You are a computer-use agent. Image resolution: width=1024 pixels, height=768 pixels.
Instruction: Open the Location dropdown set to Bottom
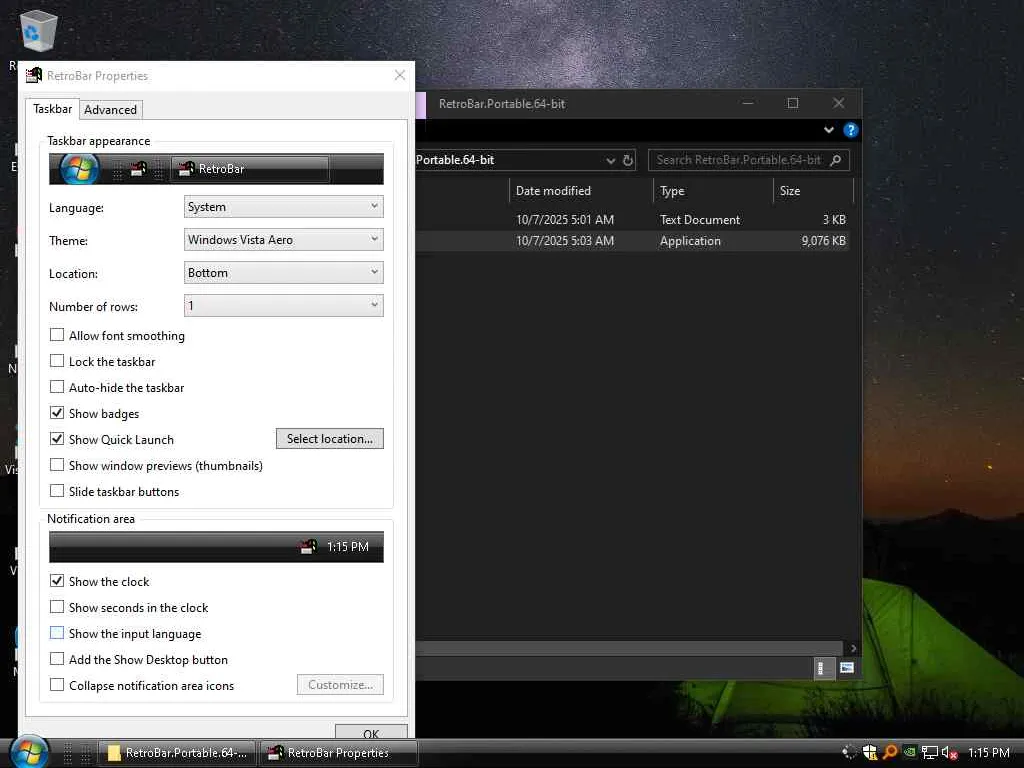click(283, 273)
